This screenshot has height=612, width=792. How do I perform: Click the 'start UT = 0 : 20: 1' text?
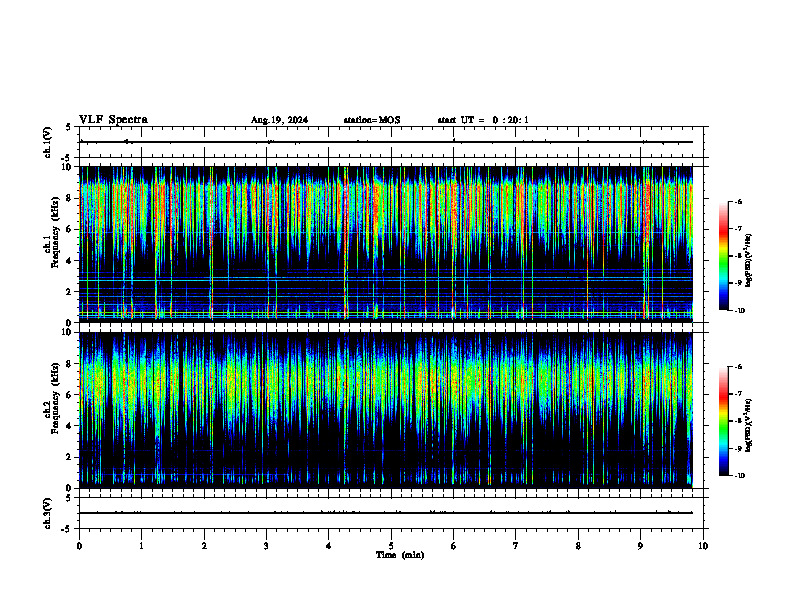tap(483, 120)
